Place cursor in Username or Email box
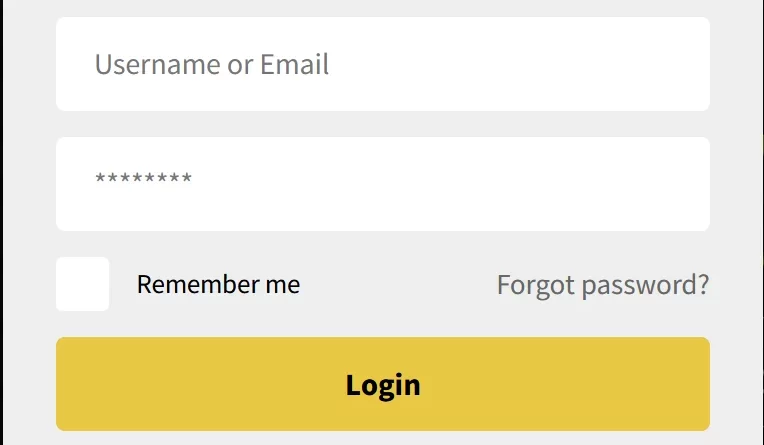This screenshot has height=445, width=764. click(x=383, y=64)
